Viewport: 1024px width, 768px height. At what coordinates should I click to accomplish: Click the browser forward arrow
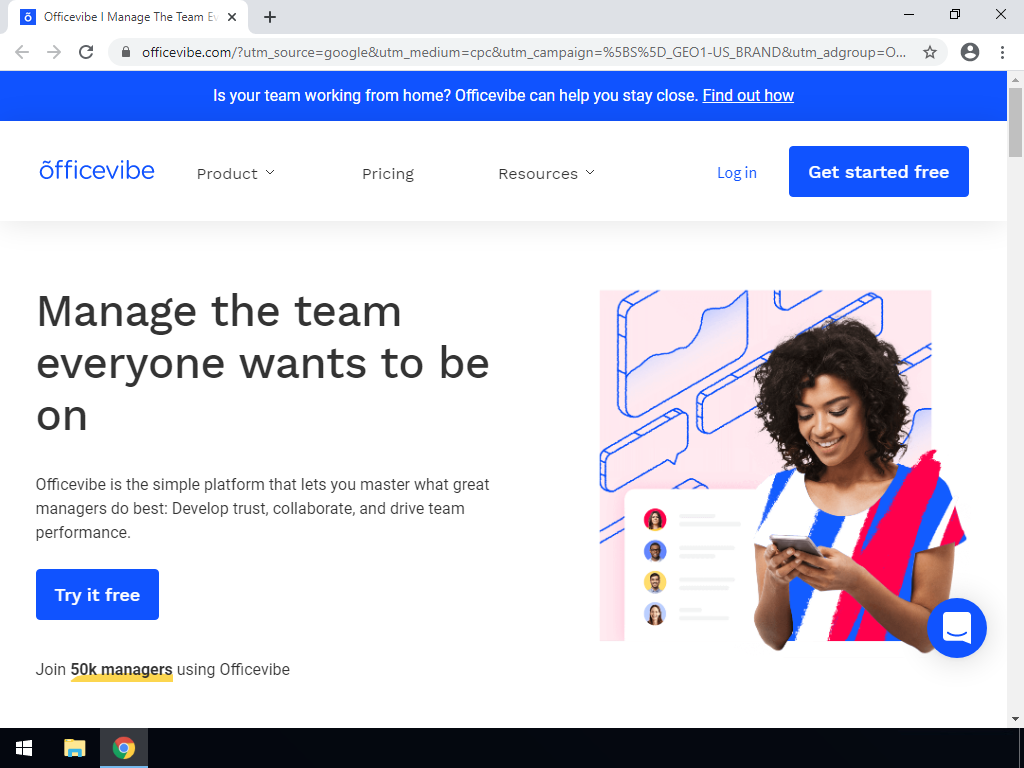click(54, 52)
